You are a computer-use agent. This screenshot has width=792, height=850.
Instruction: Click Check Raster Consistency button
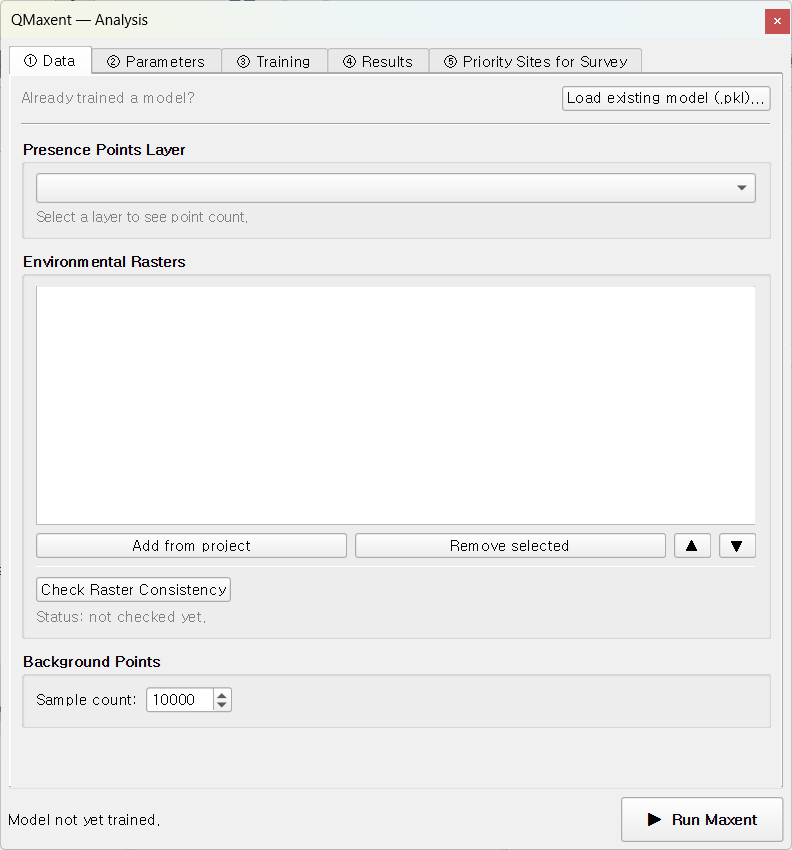(133, 589)
